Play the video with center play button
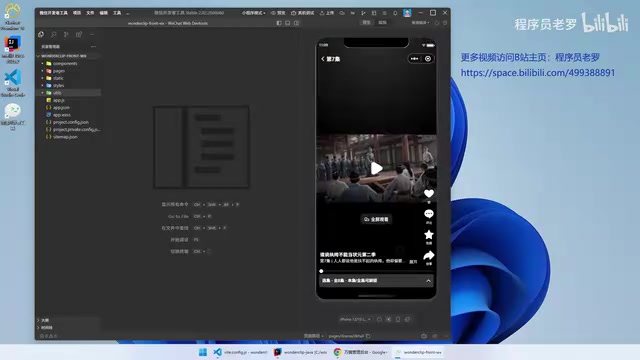The height and width of the screenshot is (360, 640). pyautogui.click(x=376, y=168)
